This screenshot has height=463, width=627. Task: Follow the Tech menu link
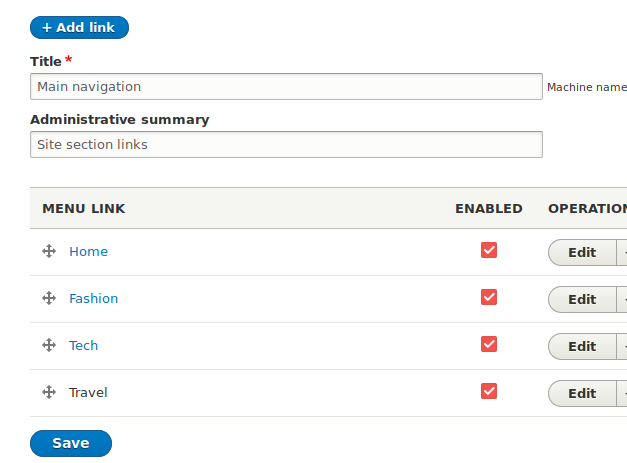(x=83, y=345)
